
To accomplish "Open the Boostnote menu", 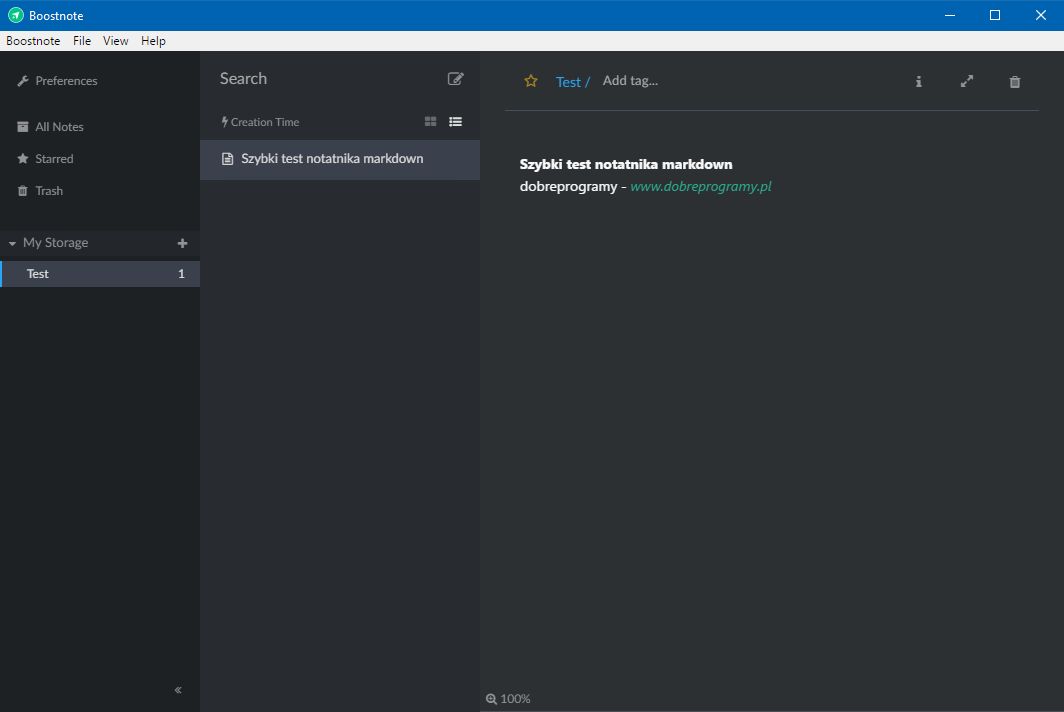I will coord(33,41).
